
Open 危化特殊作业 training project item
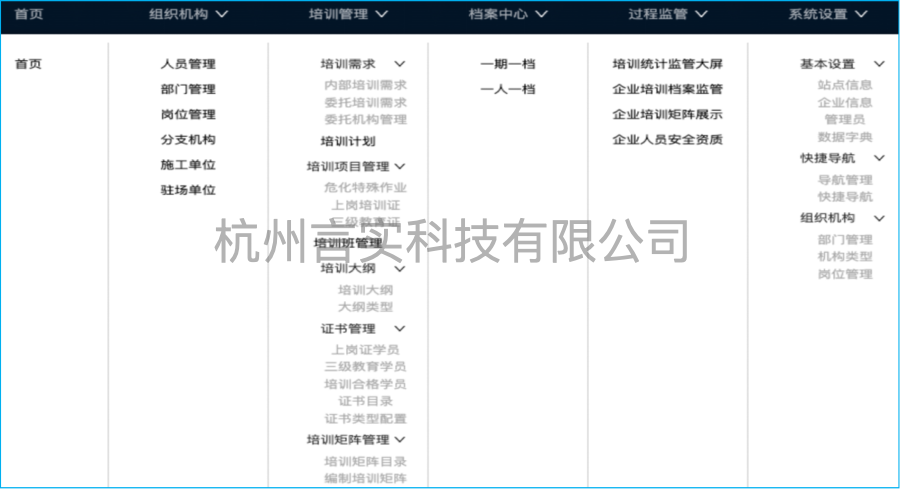coord(365,187)
